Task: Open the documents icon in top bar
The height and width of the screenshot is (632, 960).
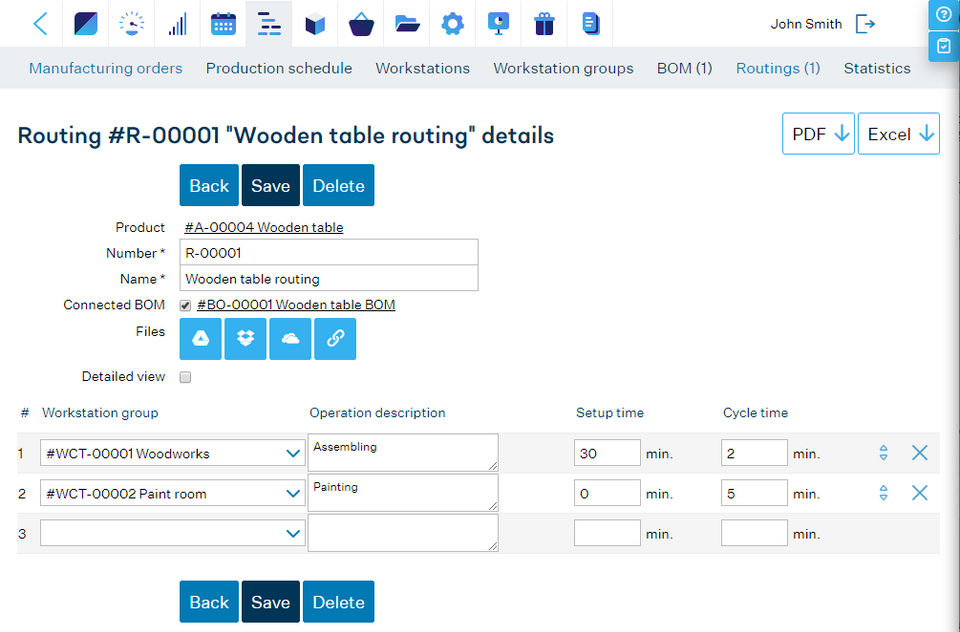Action: 590,24
